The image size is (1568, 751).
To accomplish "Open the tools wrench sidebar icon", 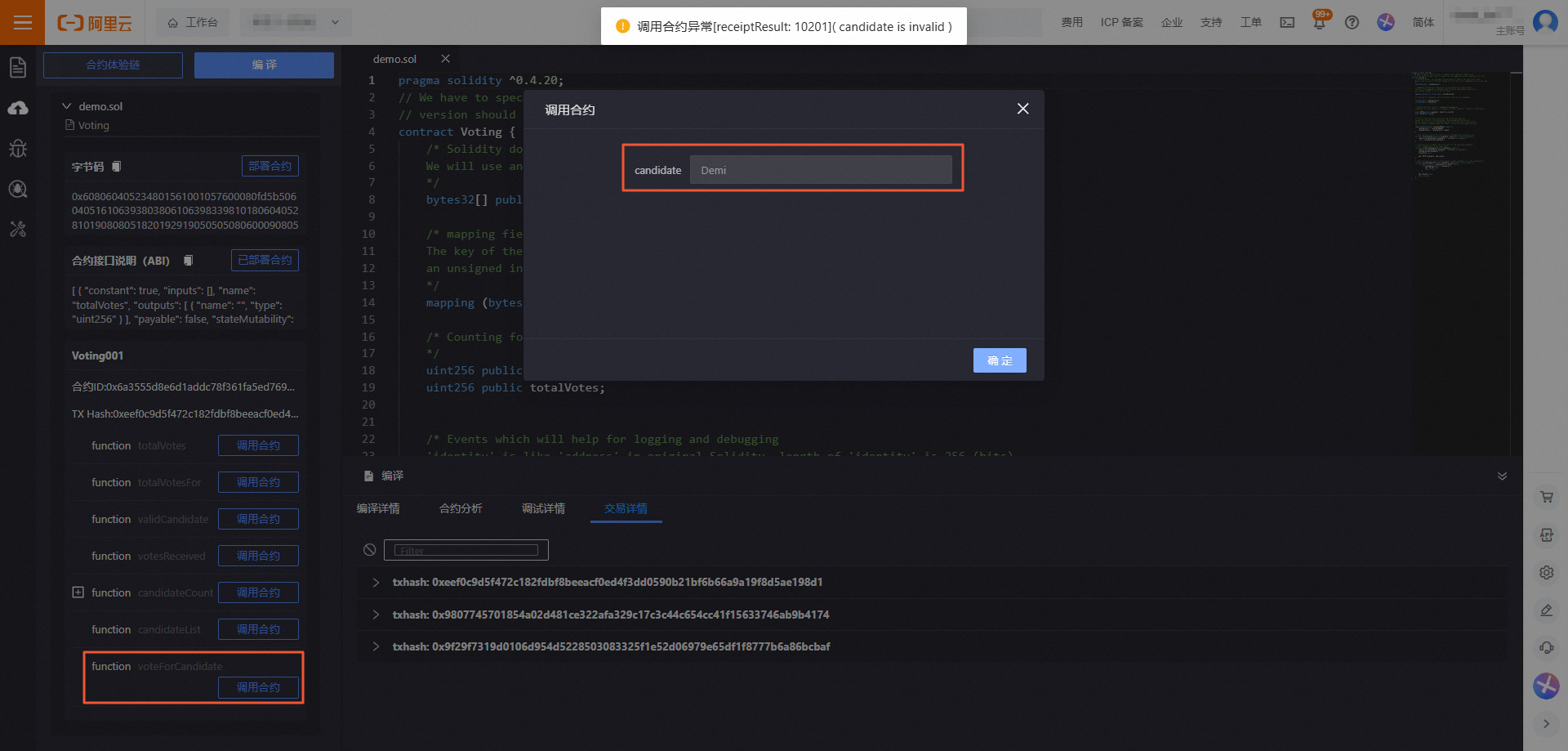I will click(x=18, y=229).
